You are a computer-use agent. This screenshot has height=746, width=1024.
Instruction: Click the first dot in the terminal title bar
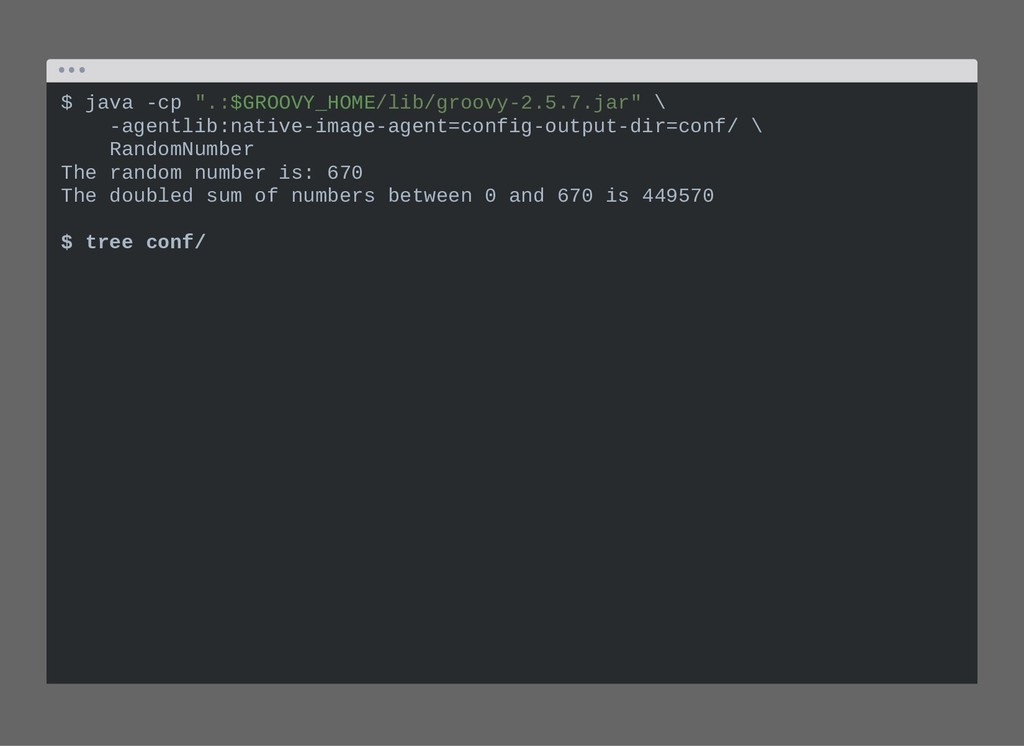61,70
